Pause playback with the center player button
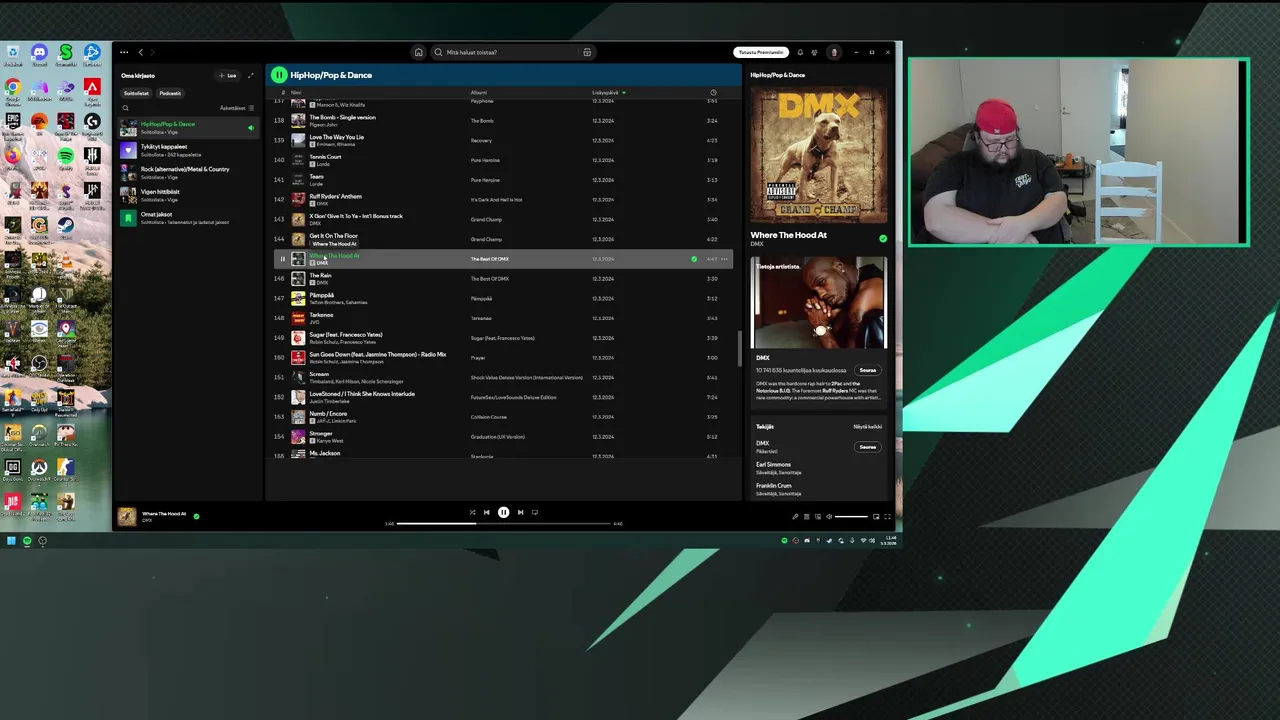This screenshot has height=720, width=1280. click(x=503, y=512)
